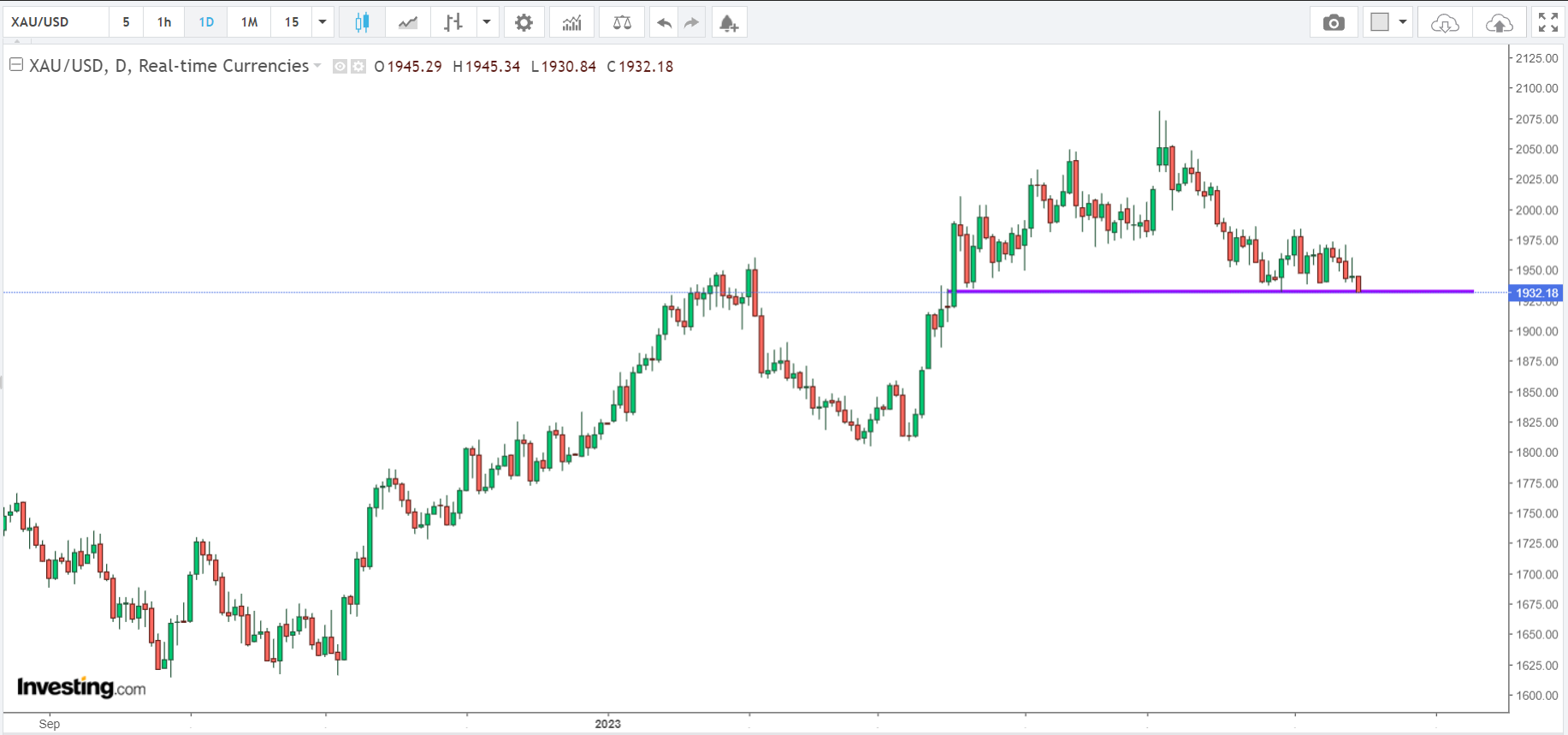
Task: Switch to the area chart style icon
Action: (408, 22)
